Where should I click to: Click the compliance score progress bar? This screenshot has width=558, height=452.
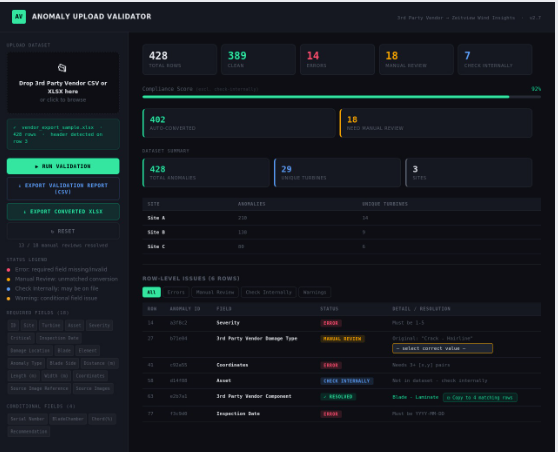[342, 97]
